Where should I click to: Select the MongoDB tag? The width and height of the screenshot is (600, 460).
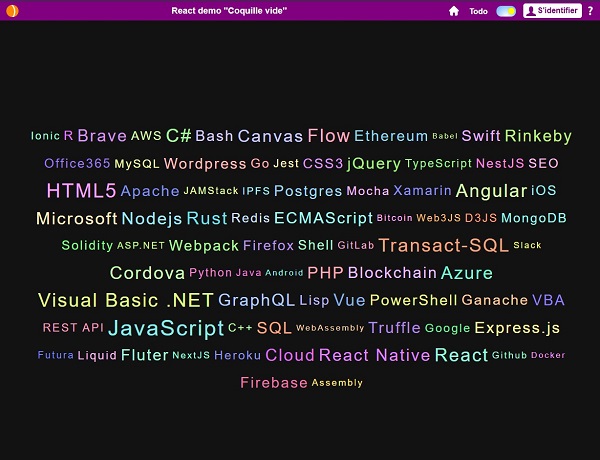tap(533, 218)
